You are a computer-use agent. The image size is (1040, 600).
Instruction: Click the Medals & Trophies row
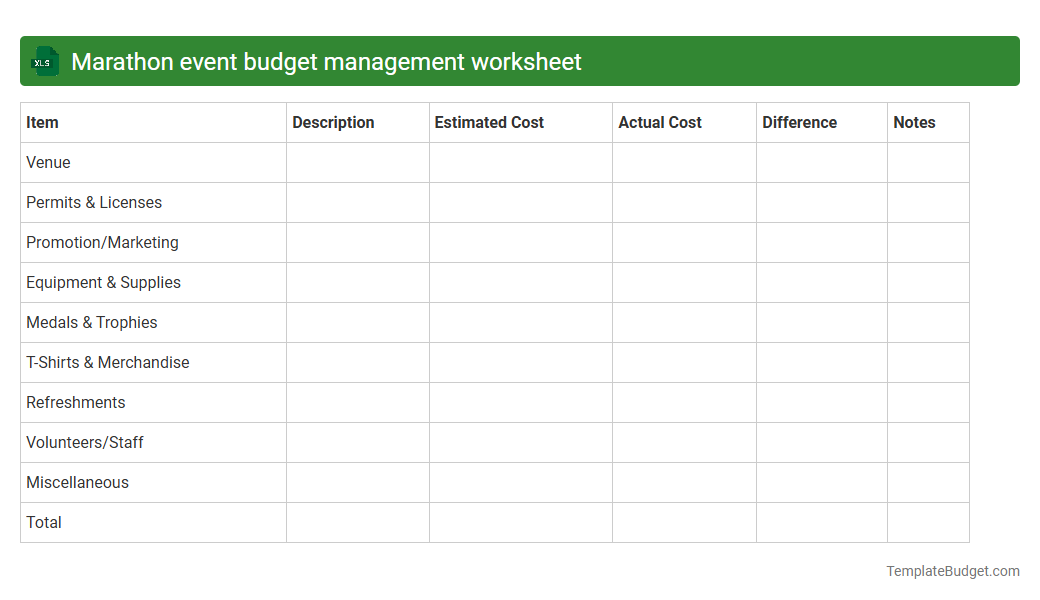[x=92, y=322]
